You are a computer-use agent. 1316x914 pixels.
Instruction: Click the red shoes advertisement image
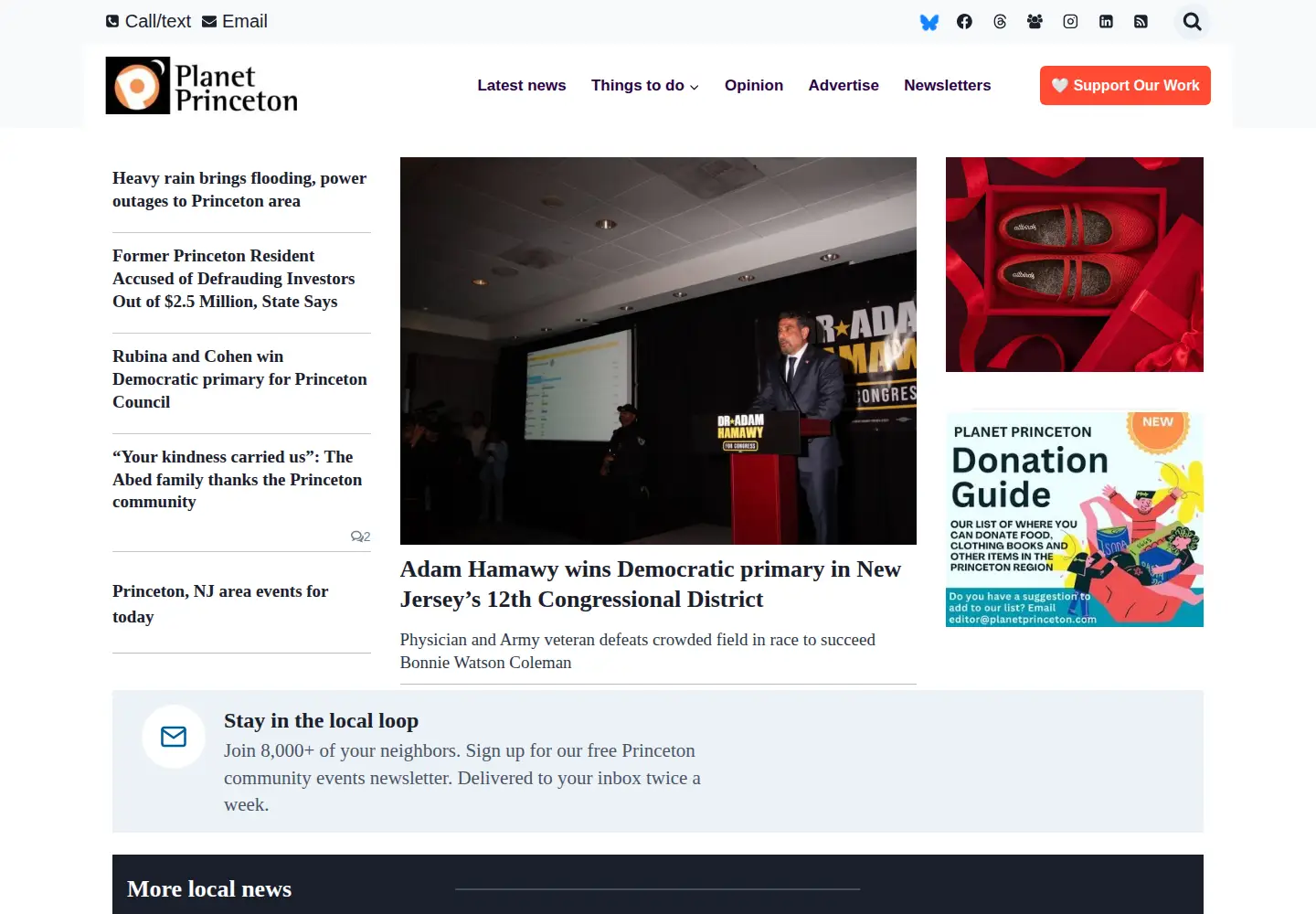1075,264
